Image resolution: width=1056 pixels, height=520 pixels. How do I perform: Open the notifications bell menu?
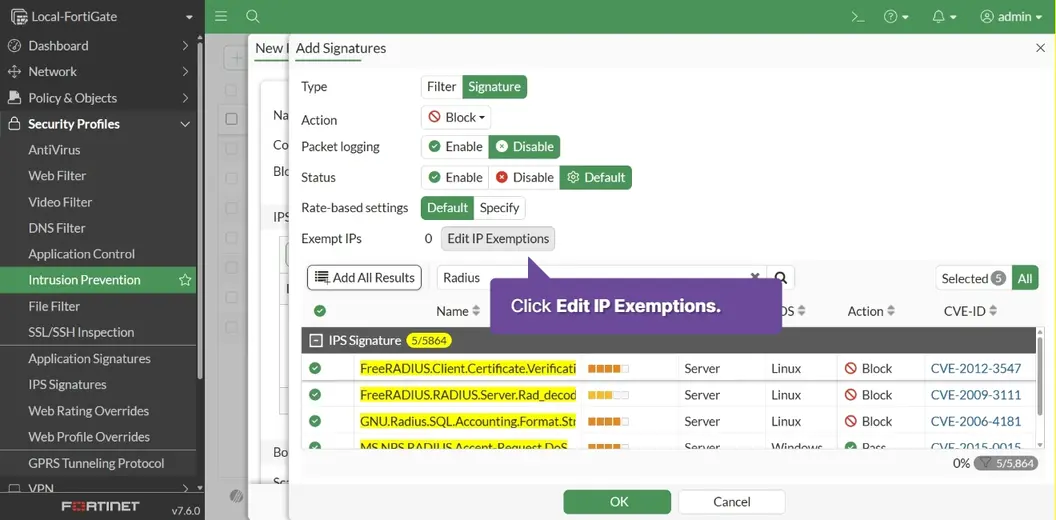pyautogui.click(x=944, y=17)
